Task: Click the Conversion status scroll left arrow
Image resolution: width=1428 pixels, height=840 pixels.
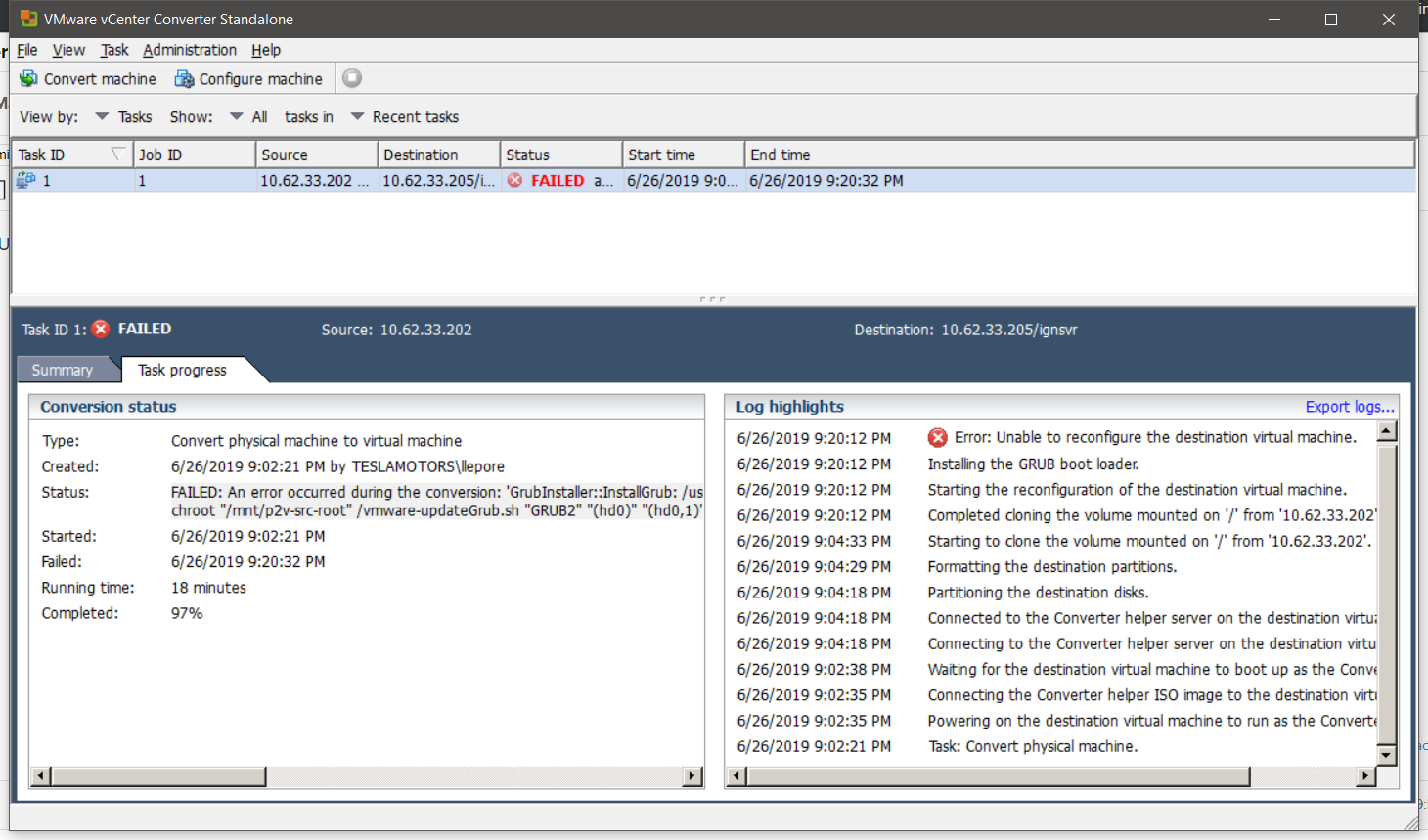Action: coord(40,776)
